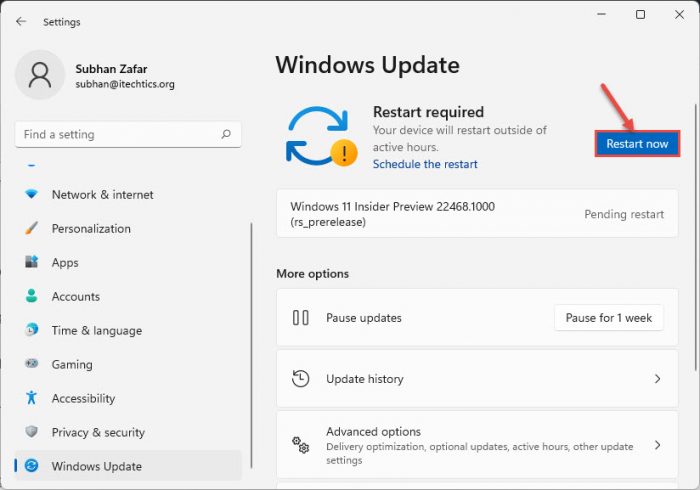Click Schedule the restart link
This screenshot has height=490, width=700.
[425, 164]
